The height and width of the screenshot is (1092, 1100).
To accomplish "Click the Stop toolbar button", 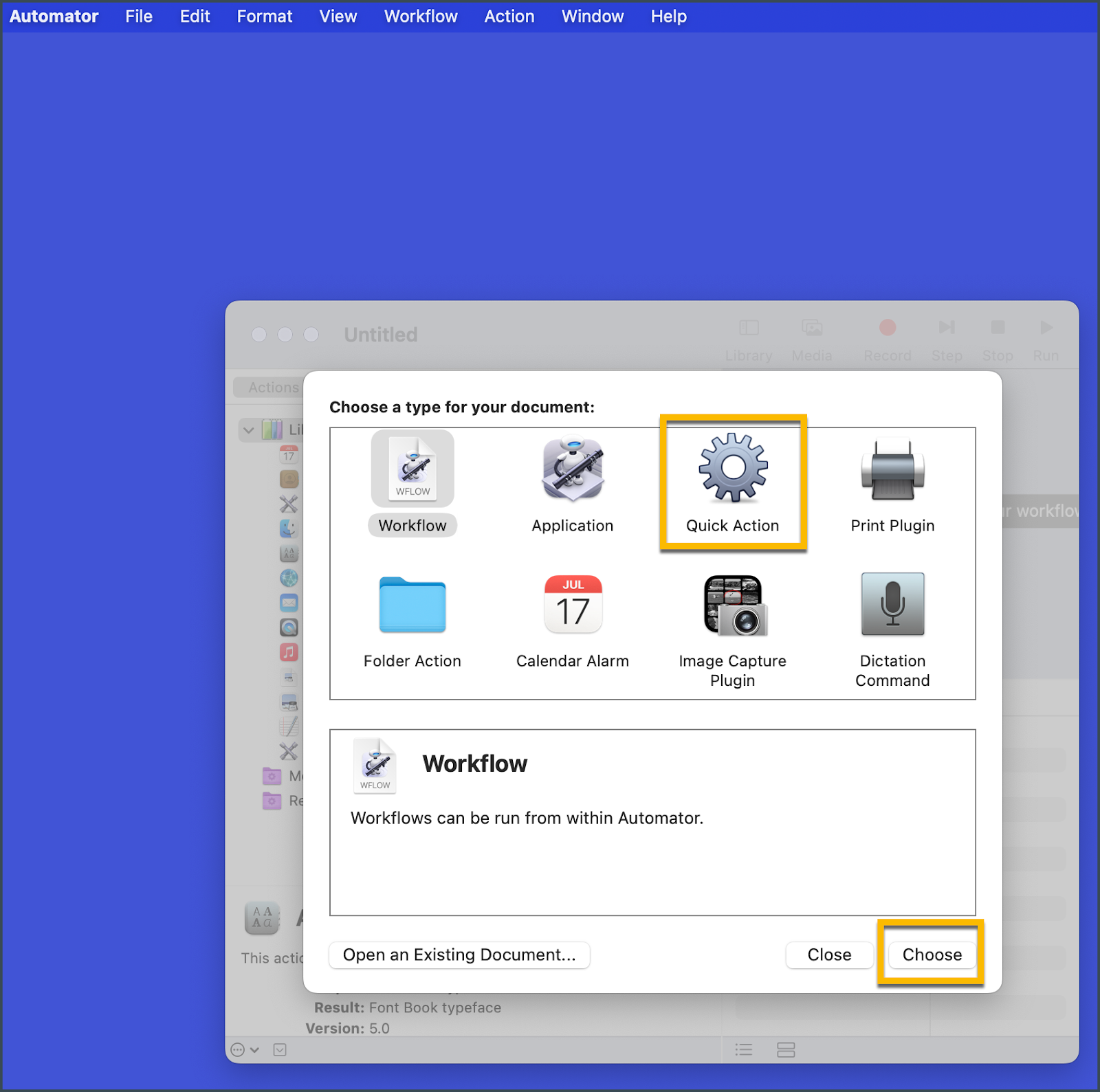I will tap(998, 340).
